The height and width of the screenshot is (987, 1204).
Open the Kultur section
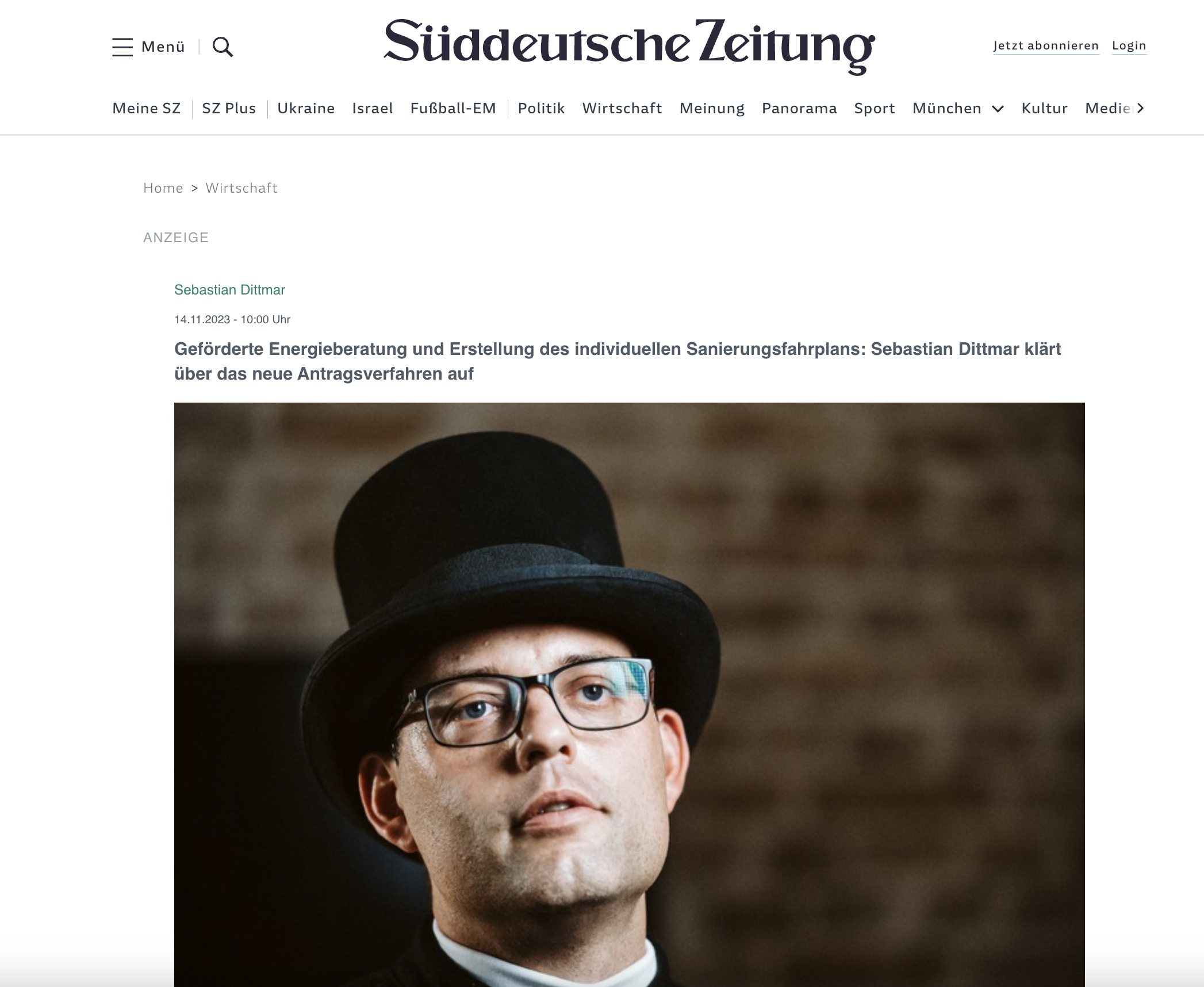[1044, 108]
